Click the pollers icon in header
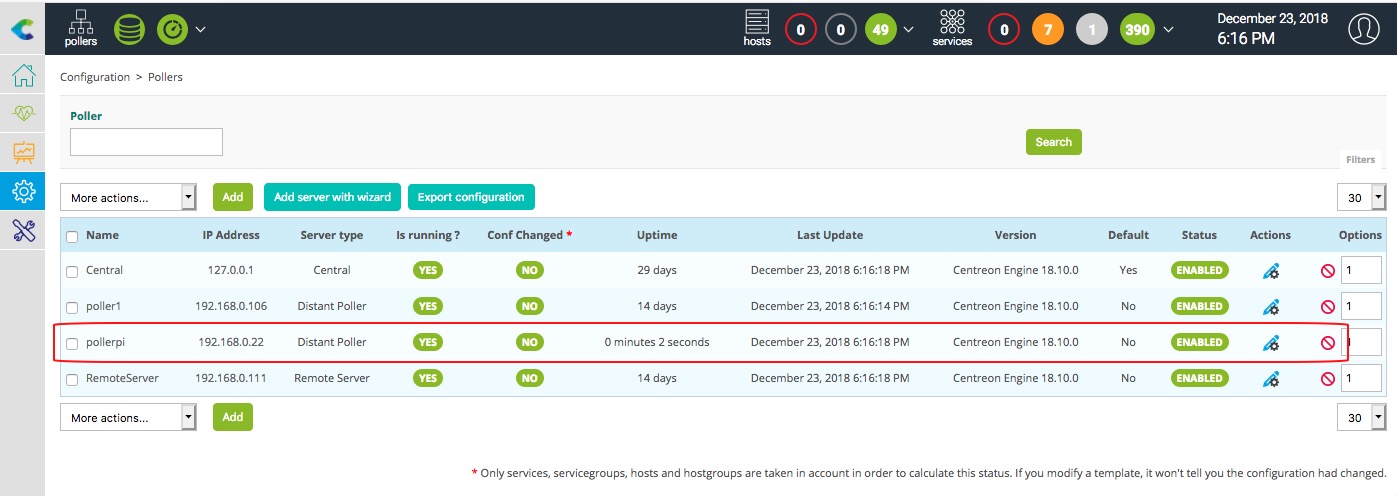Screen dimensions: 1397x496 coord(82,28)
